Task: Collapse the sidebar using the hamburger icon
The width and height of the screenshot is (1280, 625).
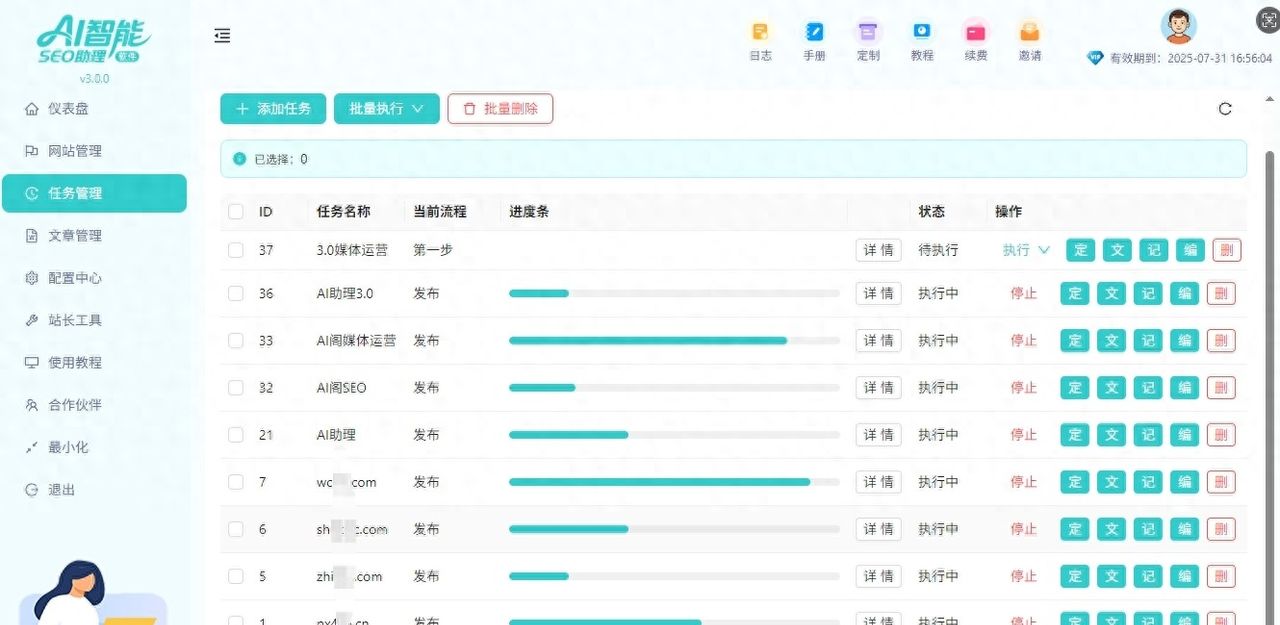Action: 222,35
